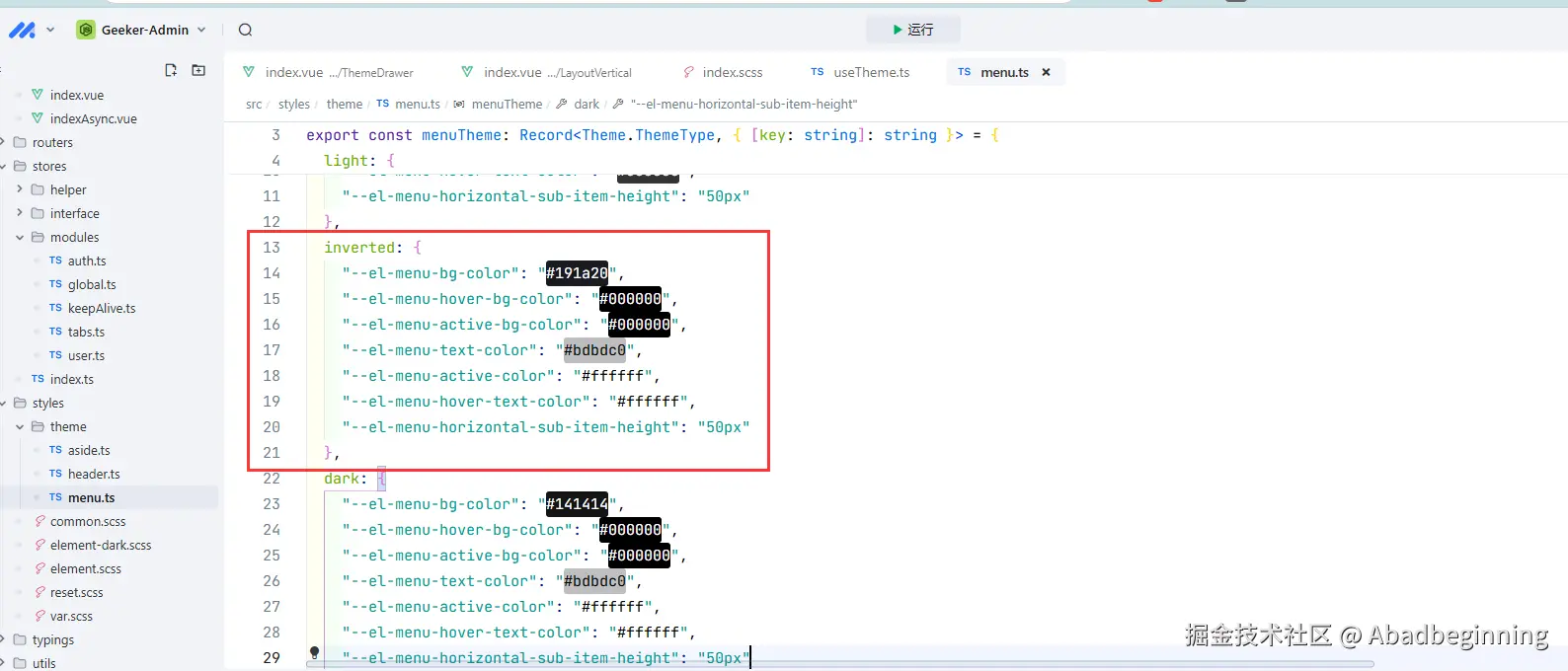Click styles in the breadcrumb
Image resolution: width=1568 pixels, height=671 pixels.
(294, 104)
